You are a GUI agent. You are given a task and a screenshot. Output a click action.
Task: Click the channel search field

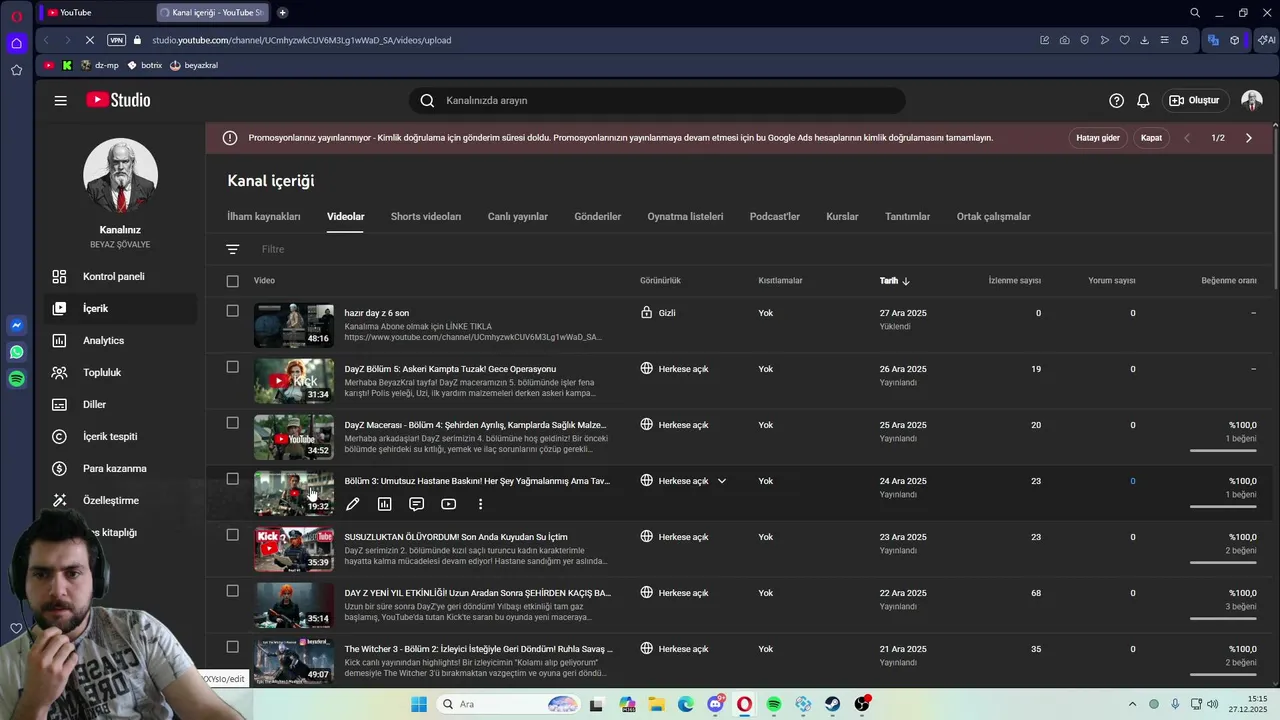click(x=657, y=100)
